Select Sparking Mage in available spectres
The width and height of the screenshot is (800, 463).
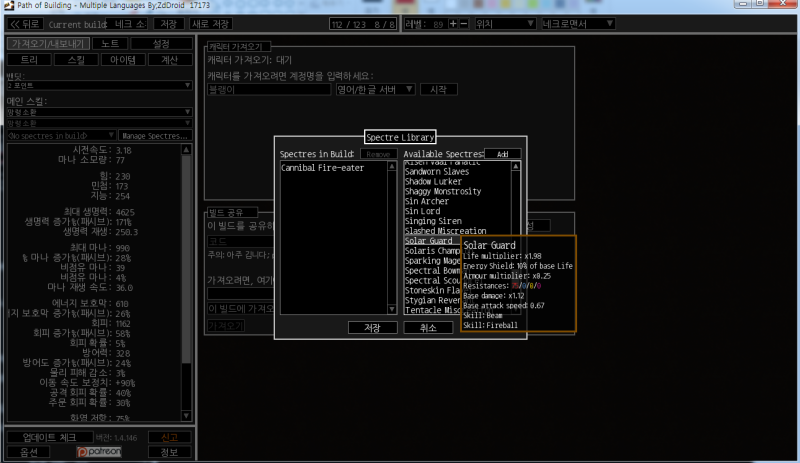point(432,260)
